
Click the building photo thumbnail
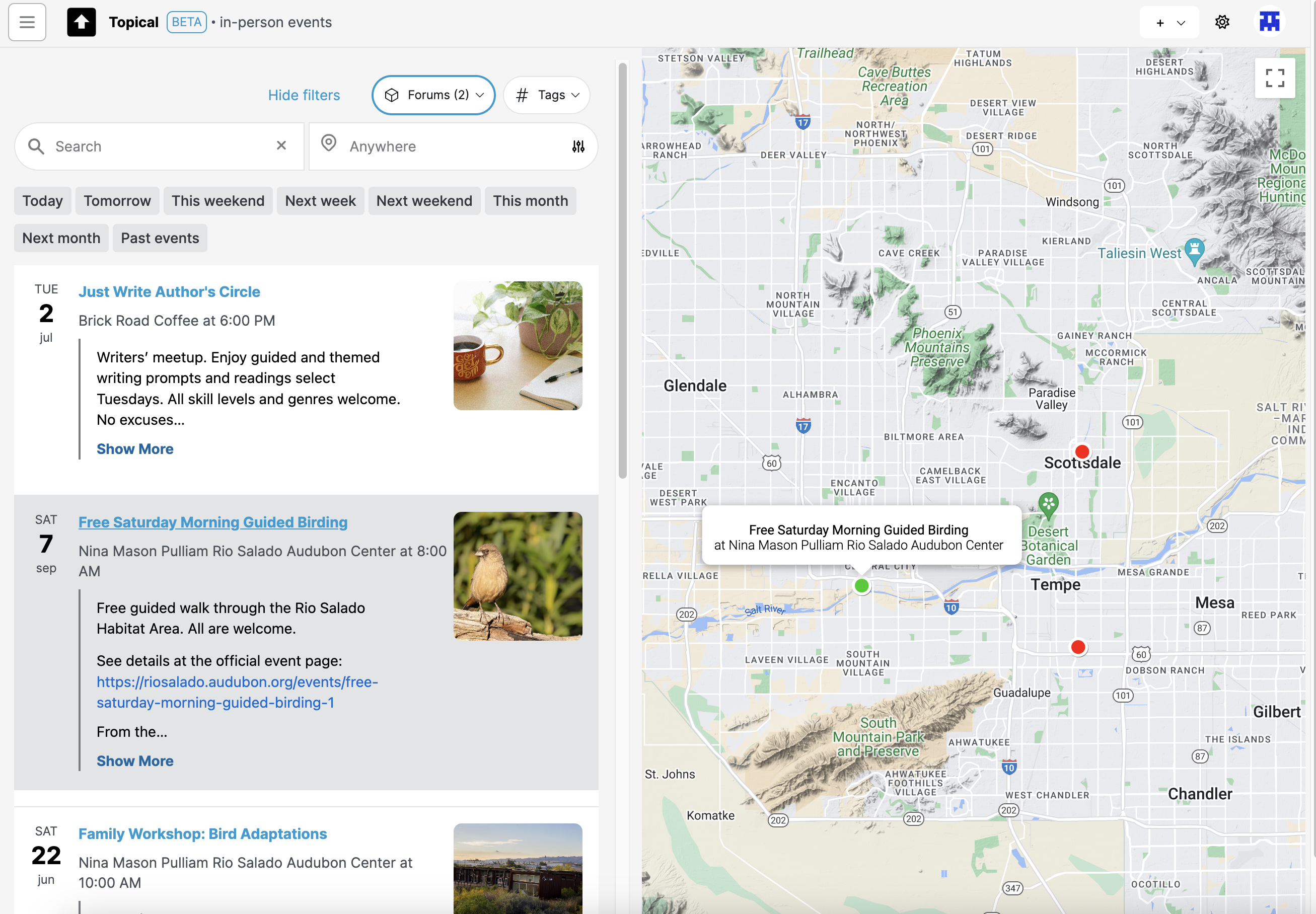pos(518,868)
